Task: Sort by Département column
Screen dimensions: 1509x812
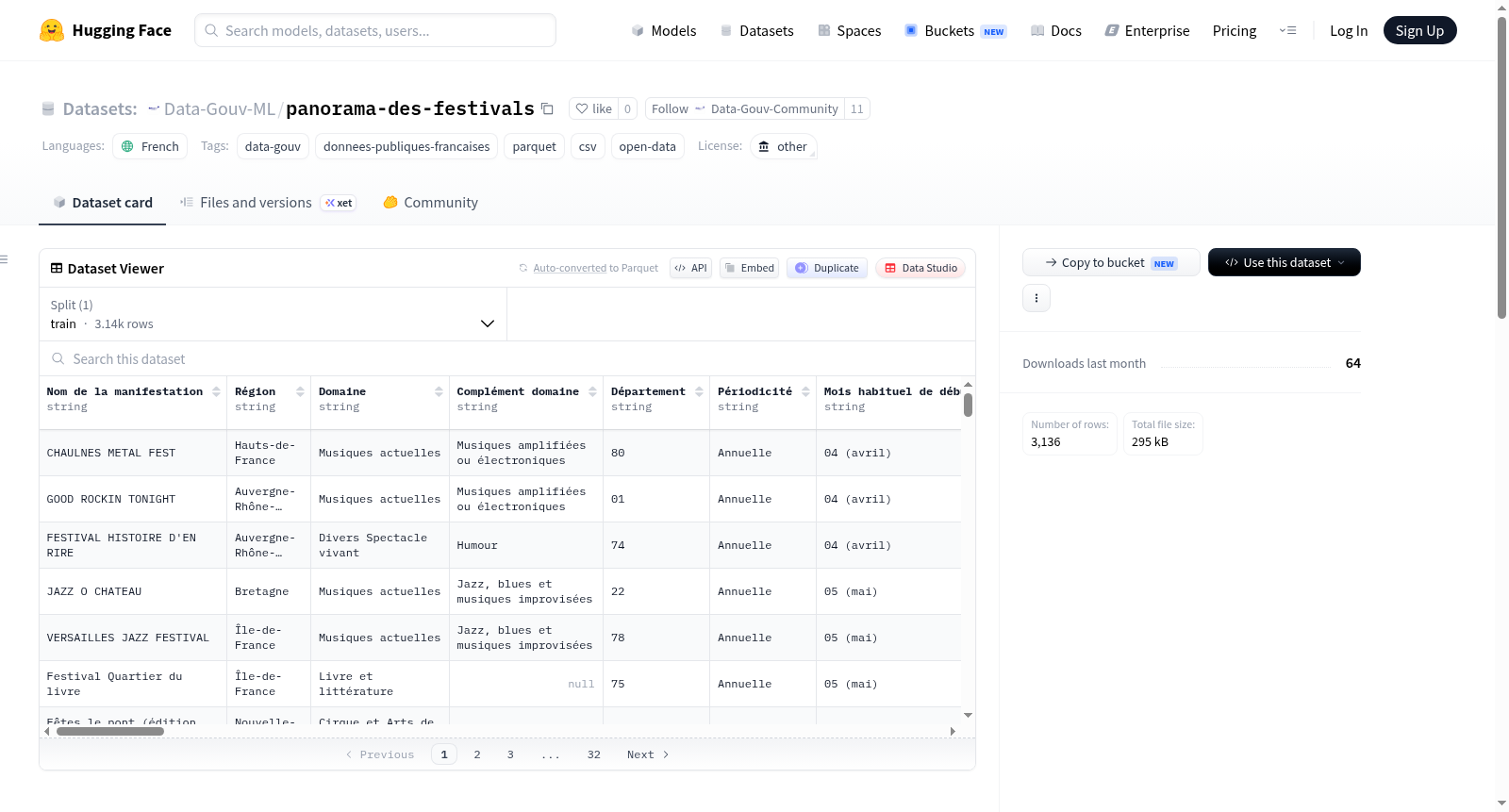Action: pos(699,391)
